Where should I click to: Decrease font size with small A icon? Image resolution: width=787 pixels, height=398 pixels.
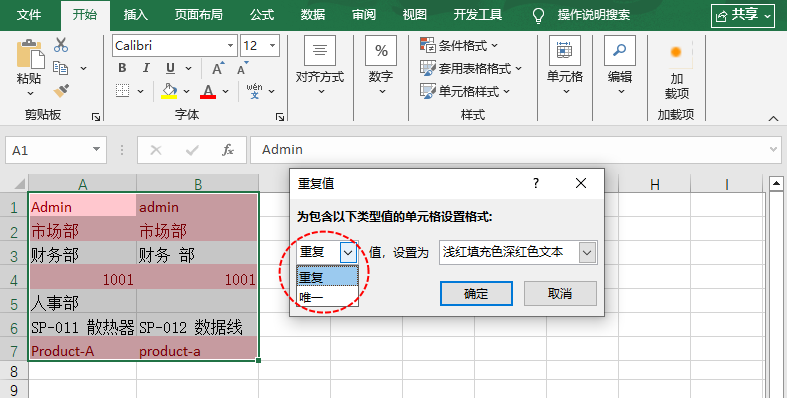tap(243, 68)
